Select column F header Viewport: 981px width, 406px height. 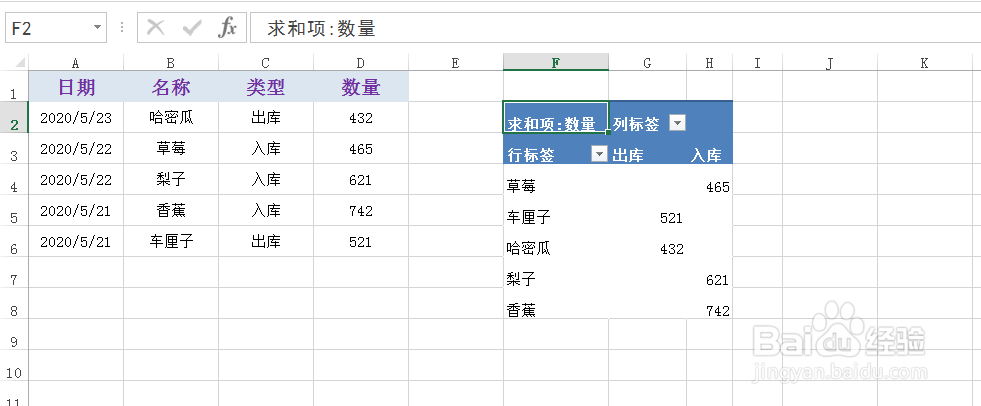point(556,63)
